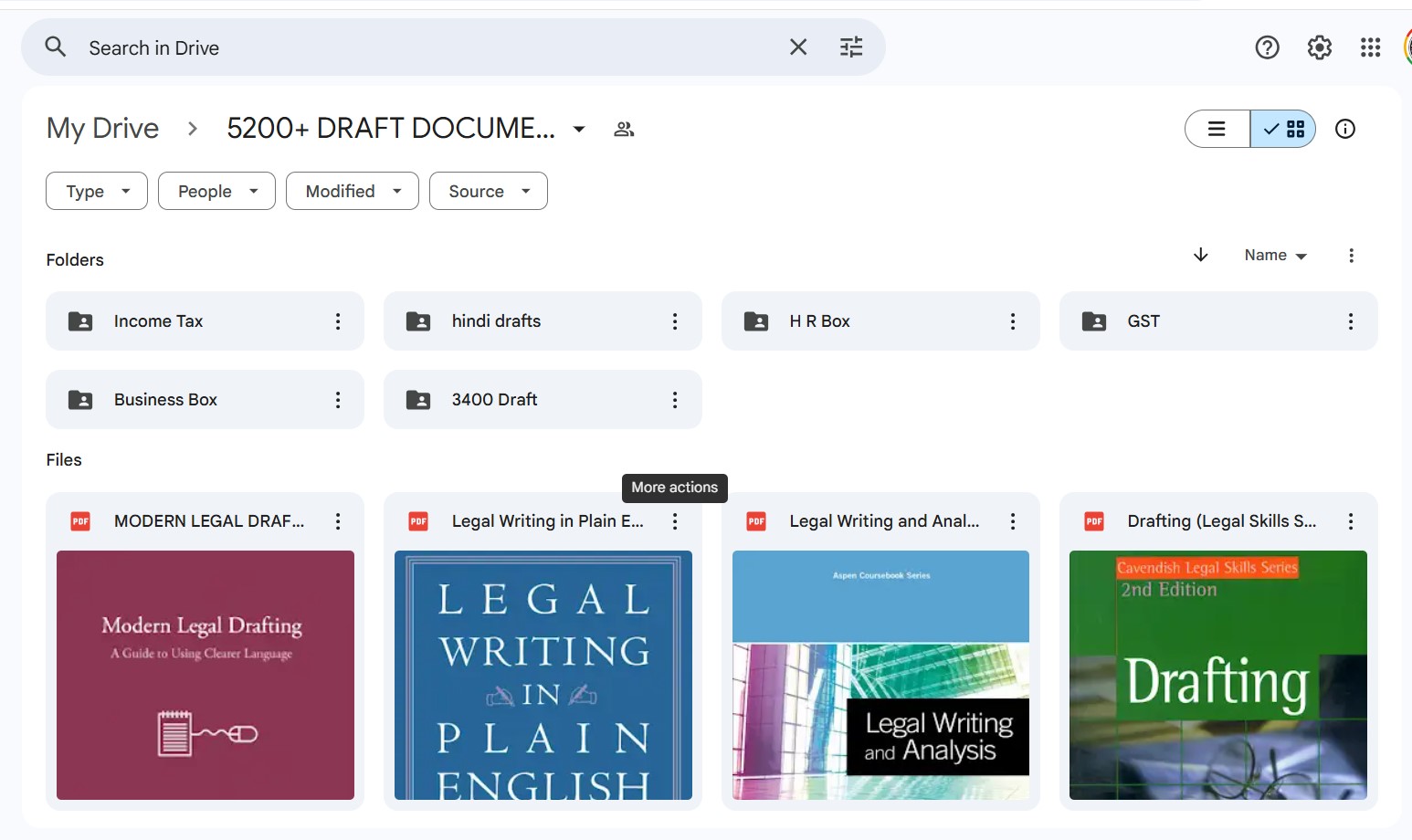The width and height of the screenshot is (1412, 840).
Task: Open more actions for hindi drafts folder
Action: click(x=675, y=321)
